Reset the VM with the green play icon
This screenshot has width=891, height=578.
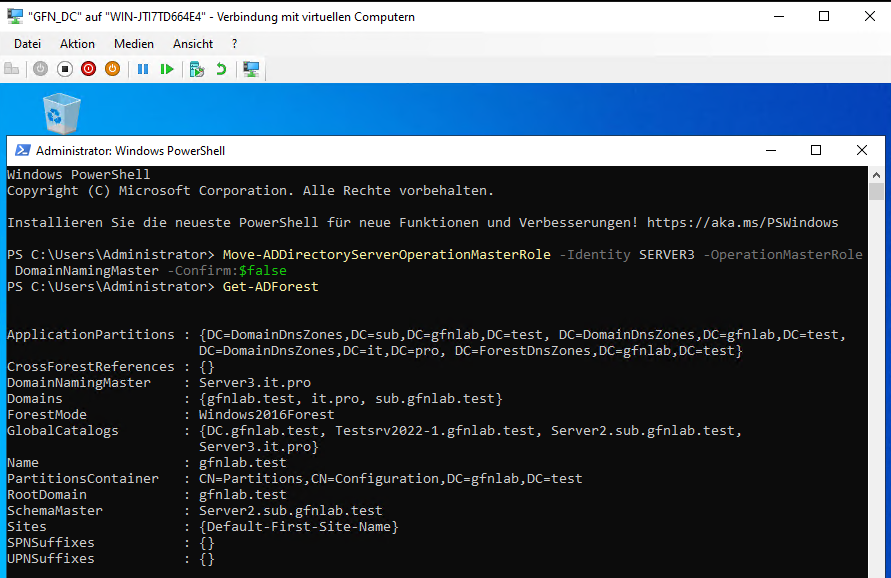pyautogui.click(x=167, y=69)
